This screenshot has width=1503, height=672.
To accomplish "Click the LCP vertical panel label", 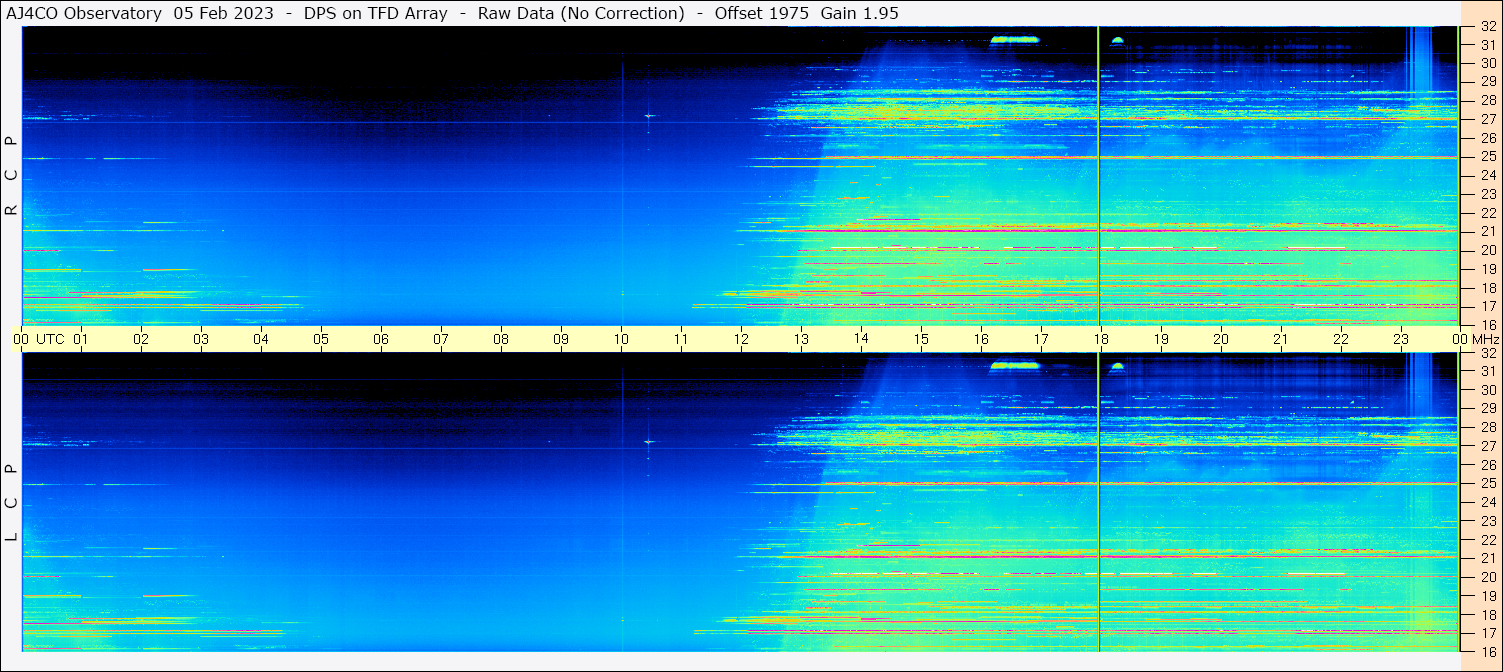I will coord(11,502).
